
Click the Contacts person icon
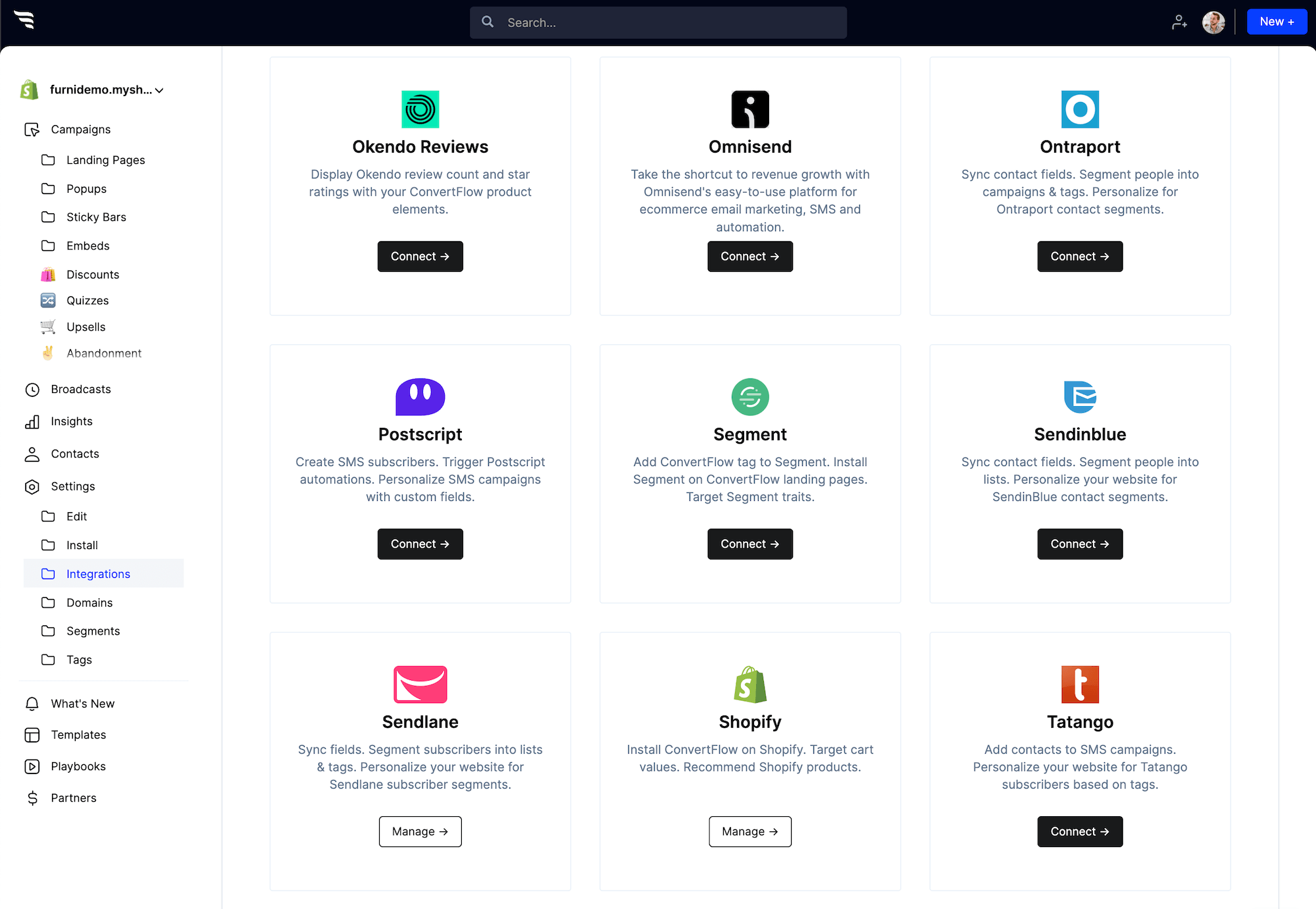pos(32,454)
